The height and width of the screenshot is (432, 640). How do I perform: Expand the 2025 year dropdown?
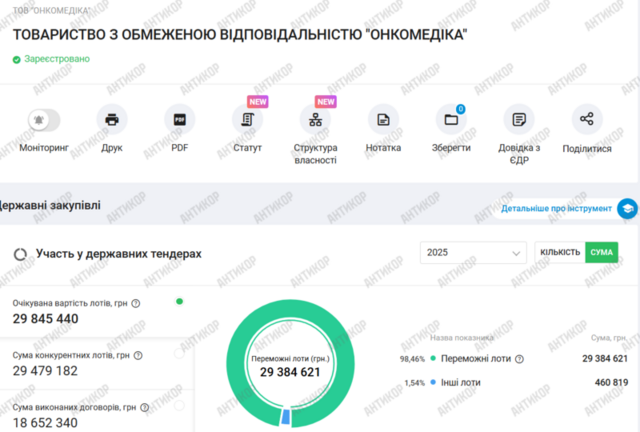coord(473,253)
